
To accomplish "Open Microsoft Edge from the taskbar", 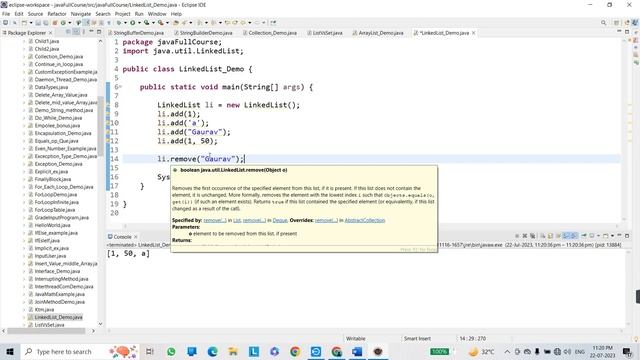I will point(213,351).
